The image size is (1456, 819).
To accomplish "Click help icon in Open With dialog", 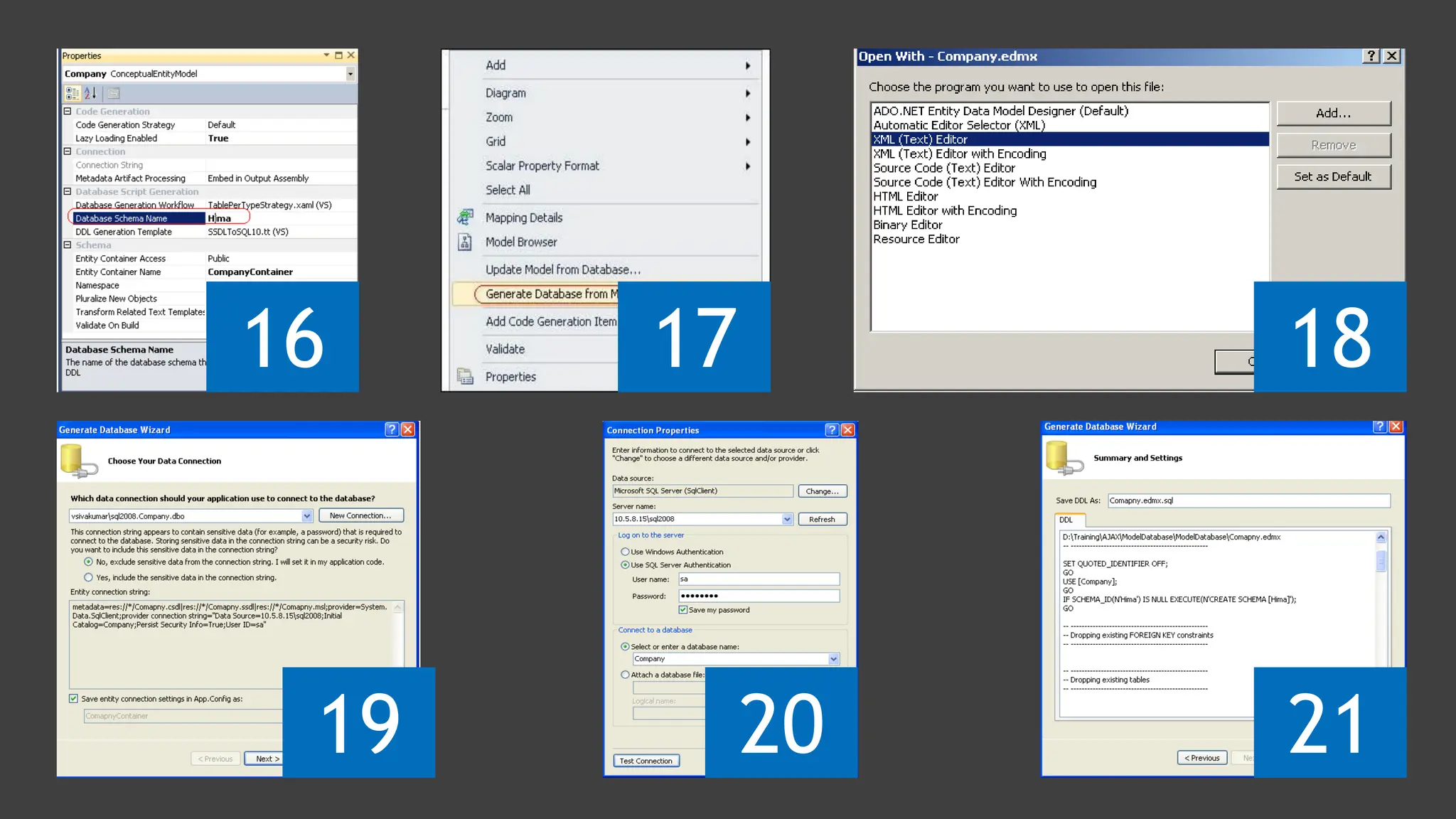I will point(1371,56).
